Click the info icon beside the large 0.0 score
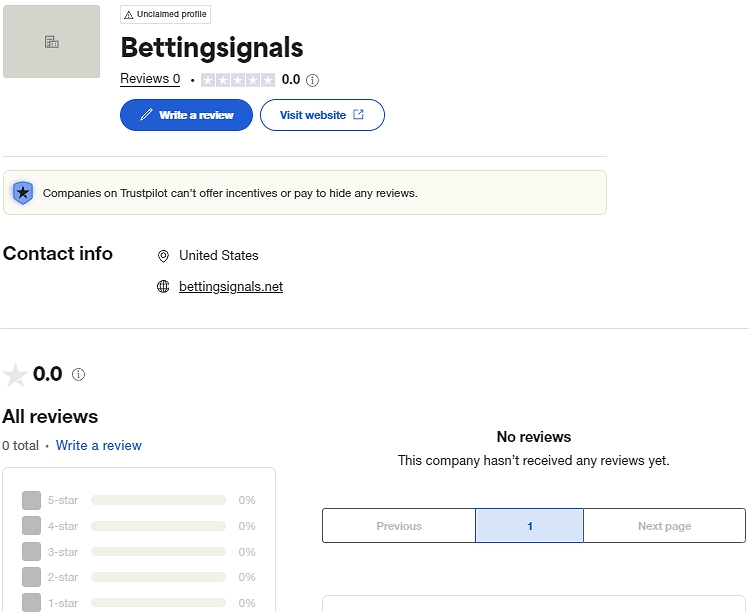Viewport: 749px width, 612px height. (79, 375)
